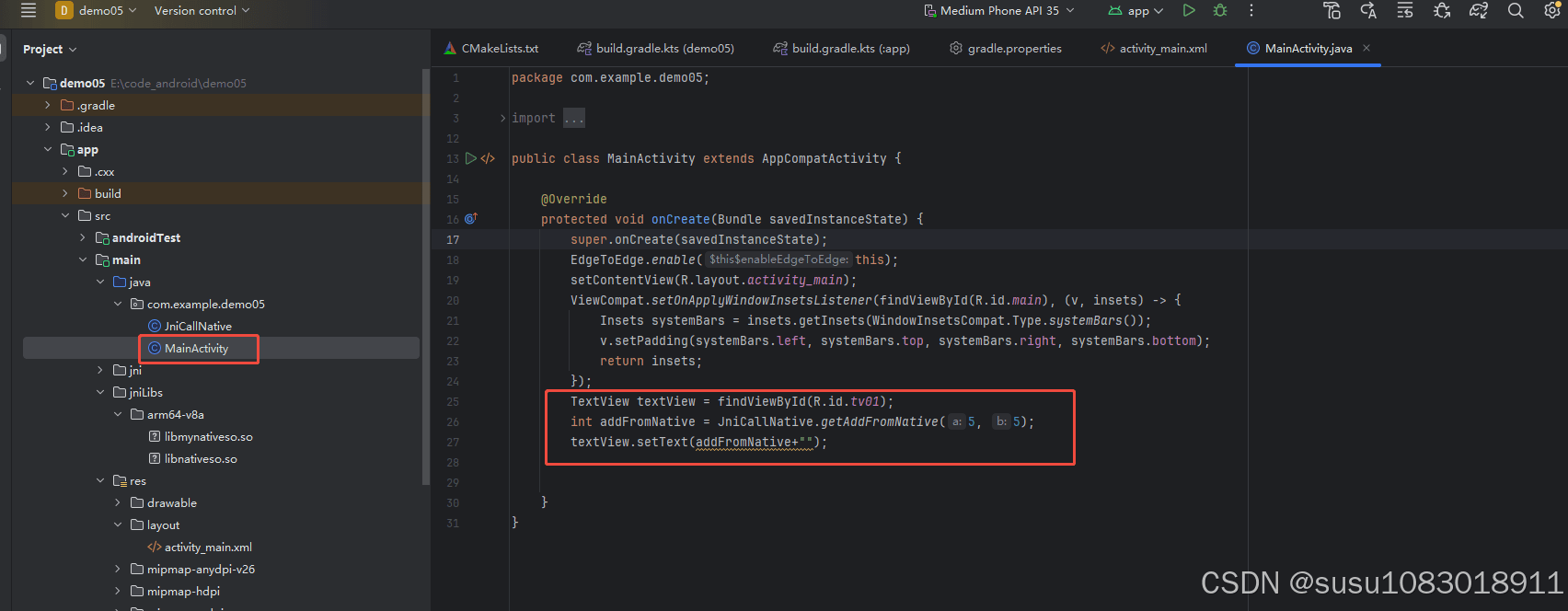Run the app with green play button

tap(1189, 11)
